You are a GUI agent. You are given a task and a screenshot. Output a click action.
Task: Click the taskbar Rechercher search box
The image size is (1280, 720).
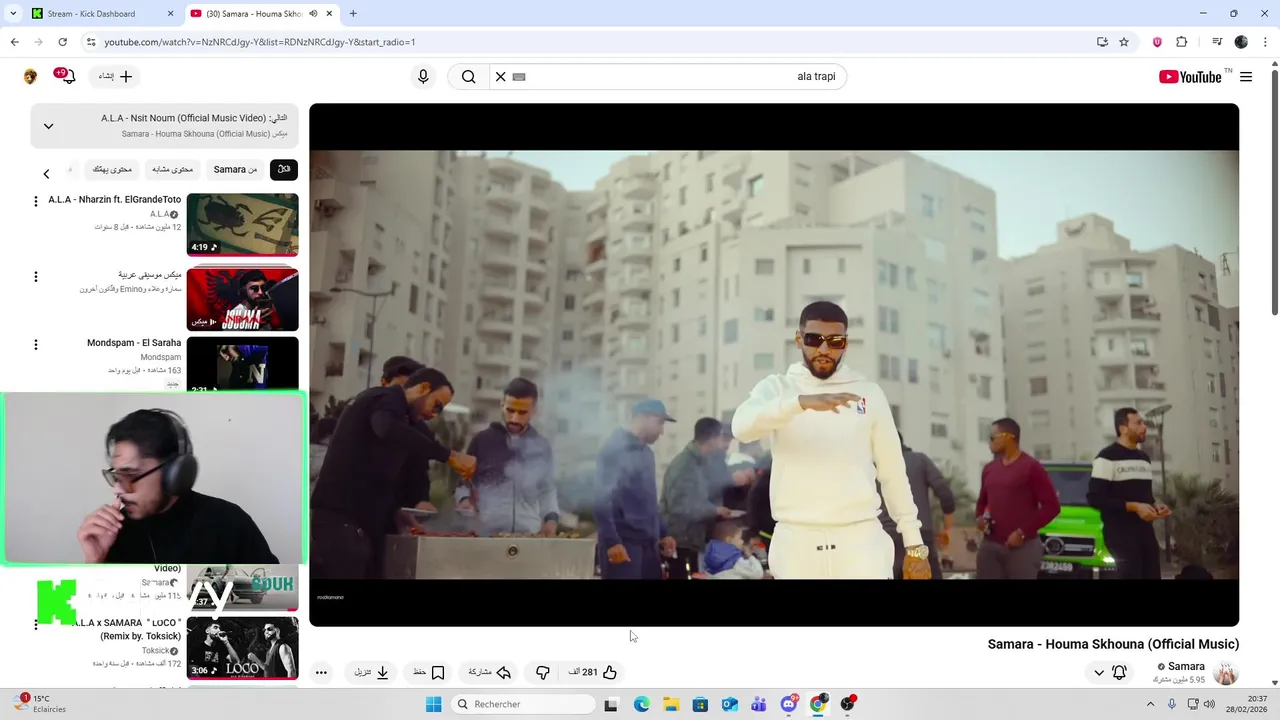coord(523,704)
